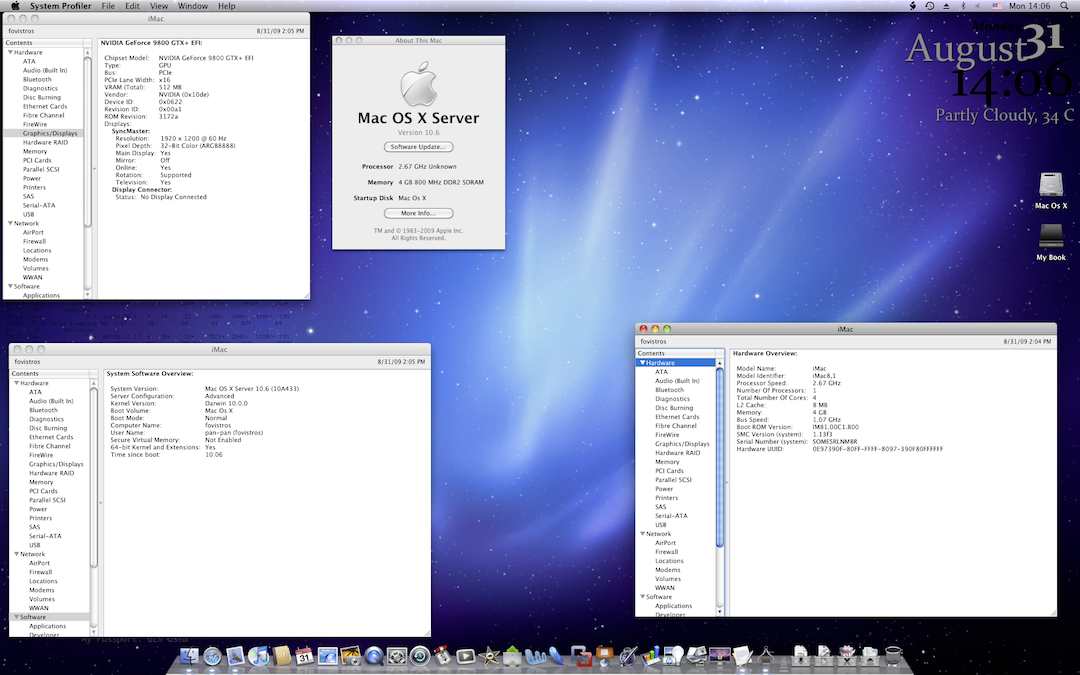Open the Help menu
This screenshot has height=675, width=1080.
click(227, 6)
